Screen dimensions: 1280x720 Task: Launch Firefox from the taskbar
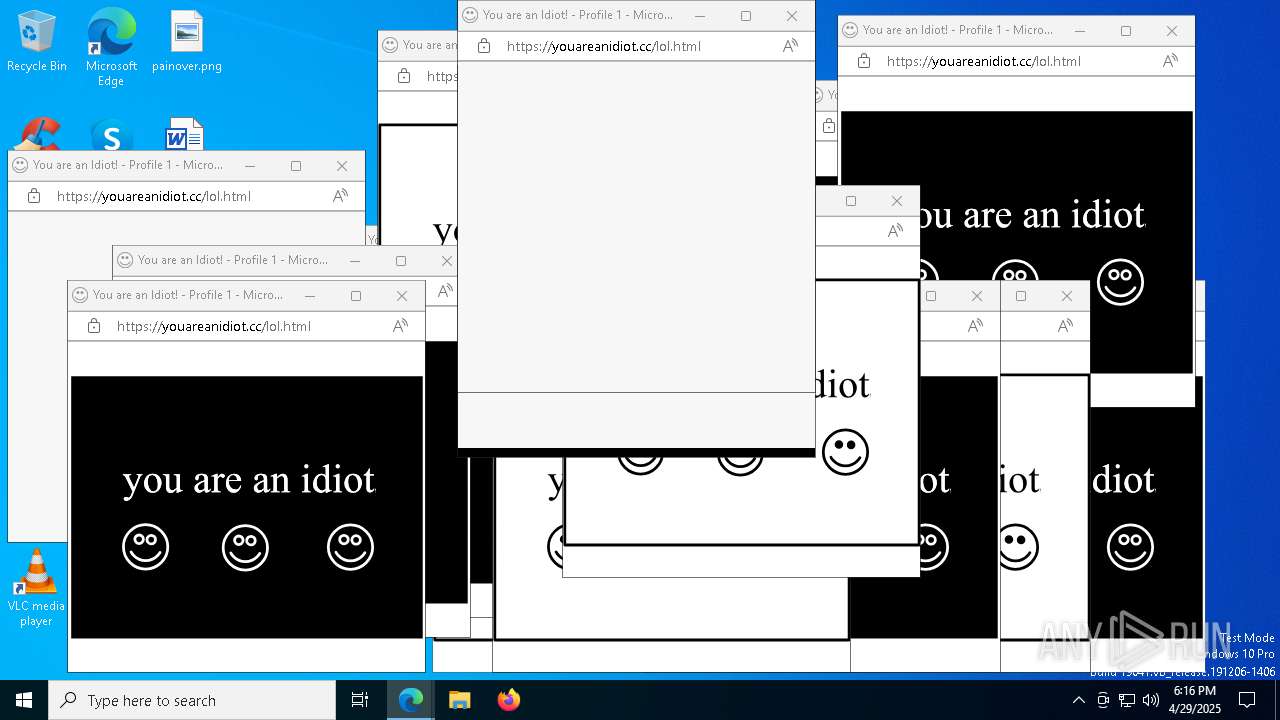tap(508, 700)
